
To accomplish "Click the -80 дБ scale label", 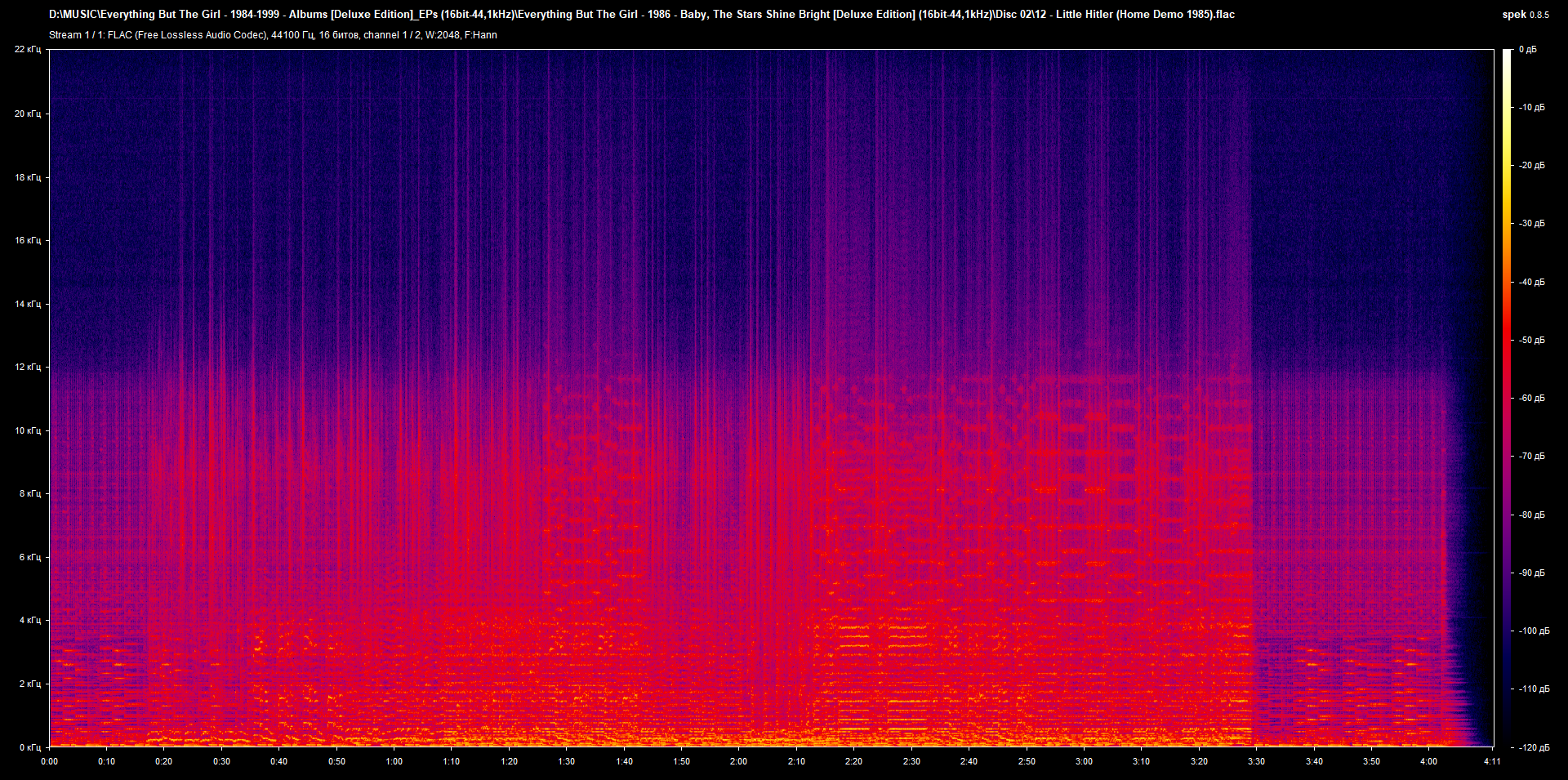I will [x=1531, y=515].
